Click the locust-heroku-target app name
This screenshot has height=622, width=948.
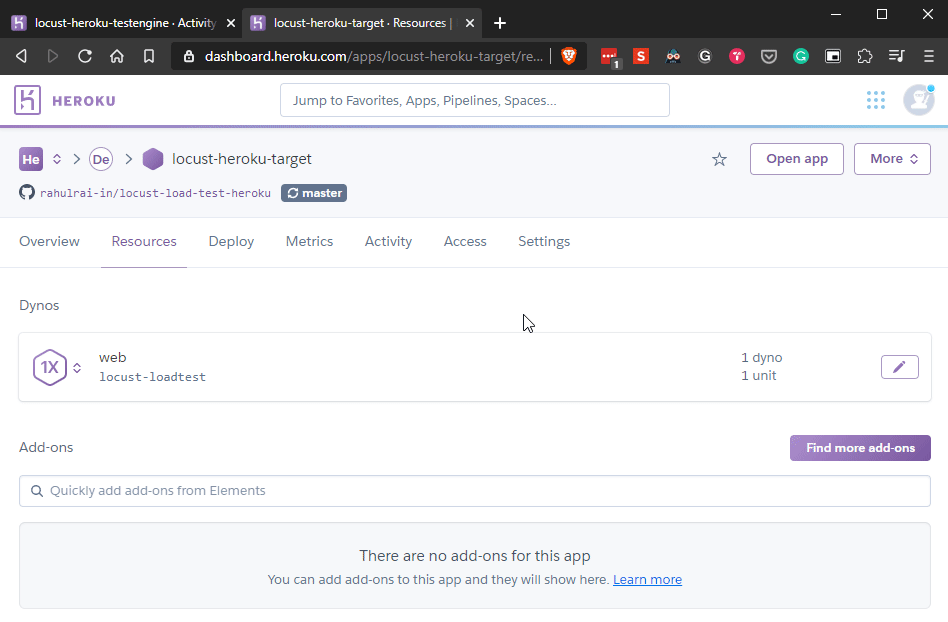(x=242, y=159)
